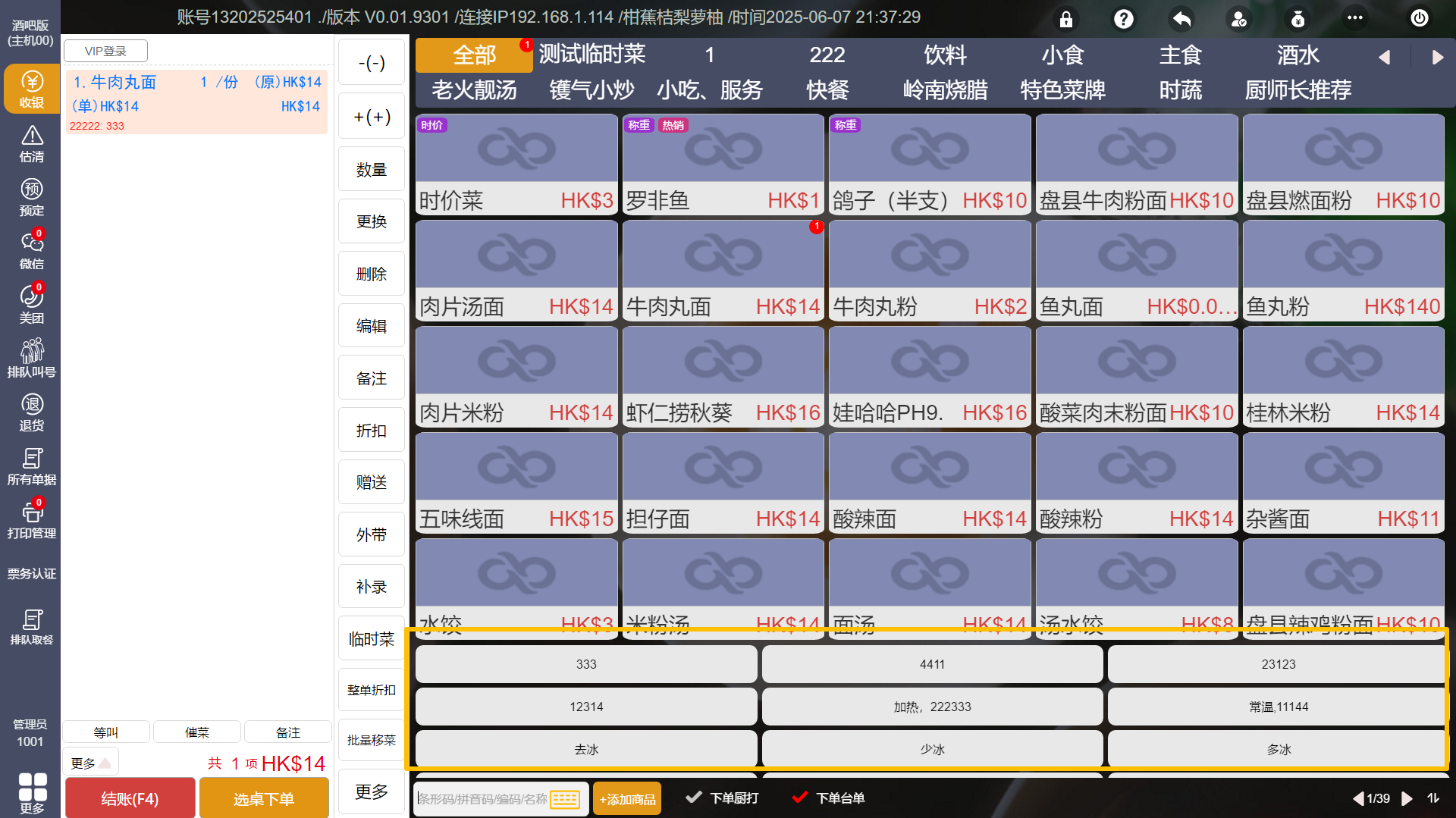Open the 预定 reservation icon
Image resolution: width=1456 pixels, height=818 pixels.
coord(31,197)
